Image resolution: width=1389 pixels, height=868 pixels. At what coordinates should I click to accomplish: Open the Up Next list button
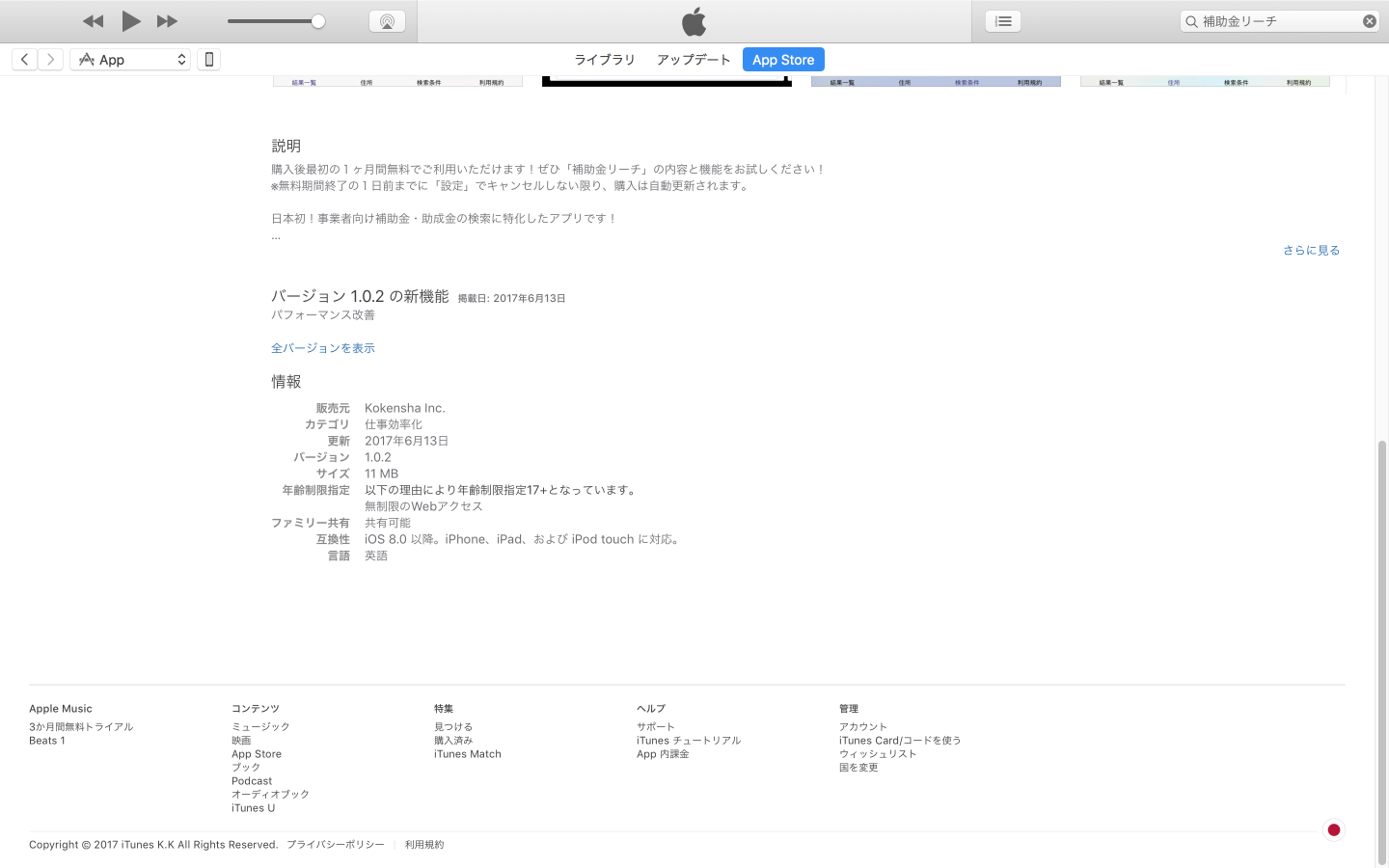coord(1003,21)
